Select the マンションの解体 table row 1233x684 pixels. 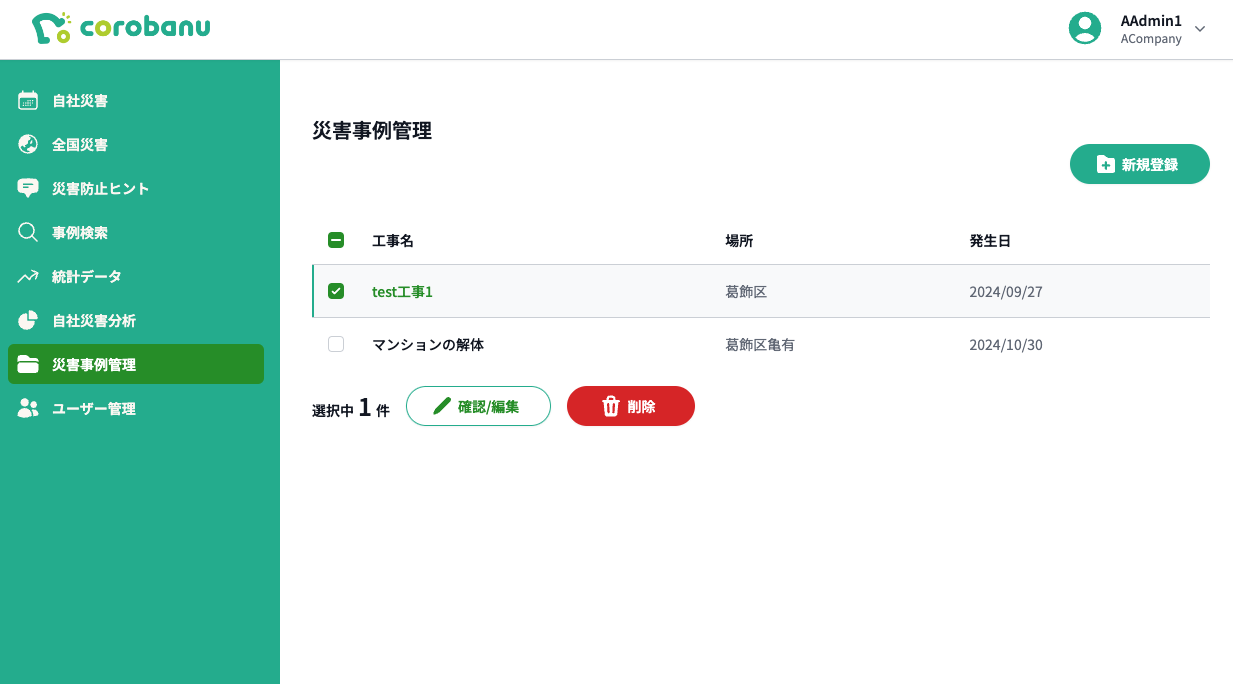pyautogui.click(x=700, y=344)
